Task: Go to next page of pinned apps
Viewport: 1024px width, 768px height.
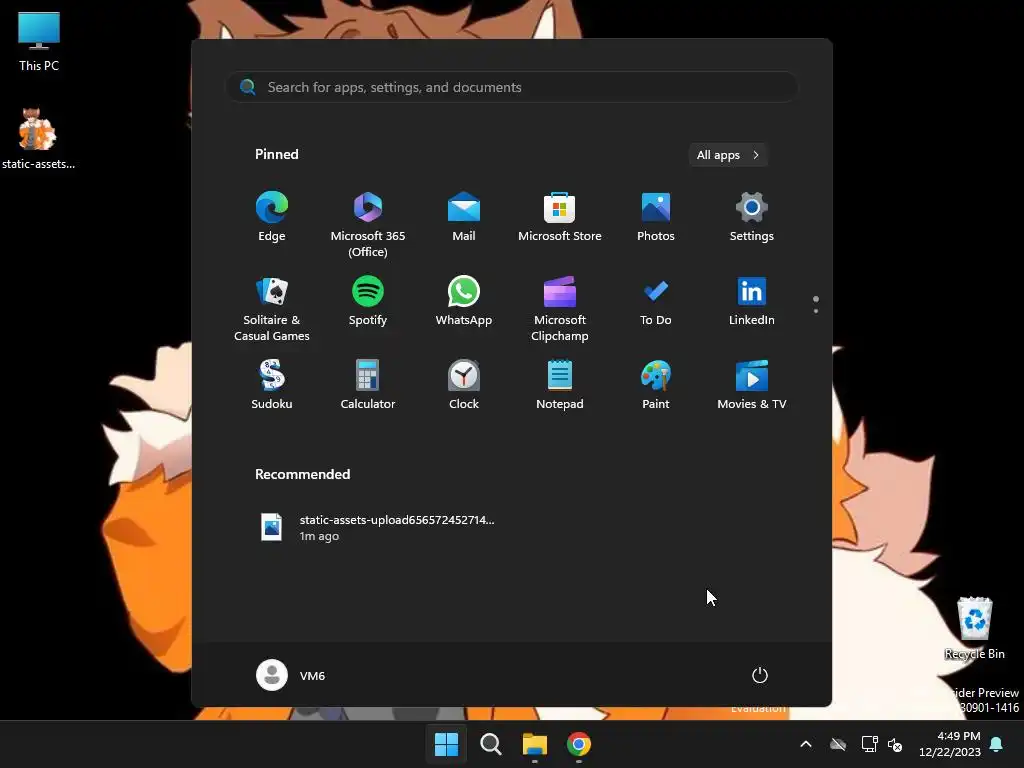Action: (816, 311)
